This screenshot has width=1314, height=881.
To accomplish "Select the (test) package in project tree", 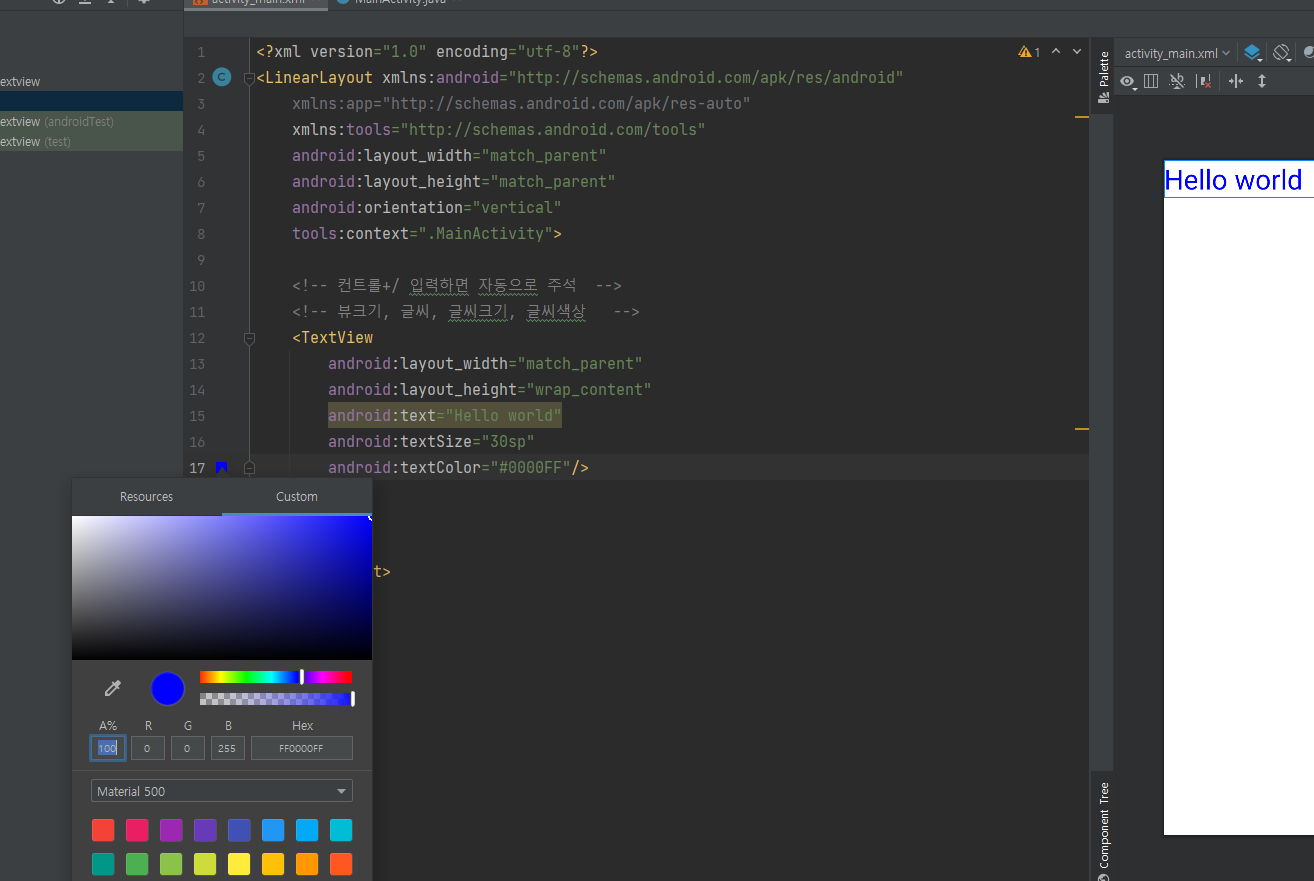I will pyautogui.click(x=91, y=141).
